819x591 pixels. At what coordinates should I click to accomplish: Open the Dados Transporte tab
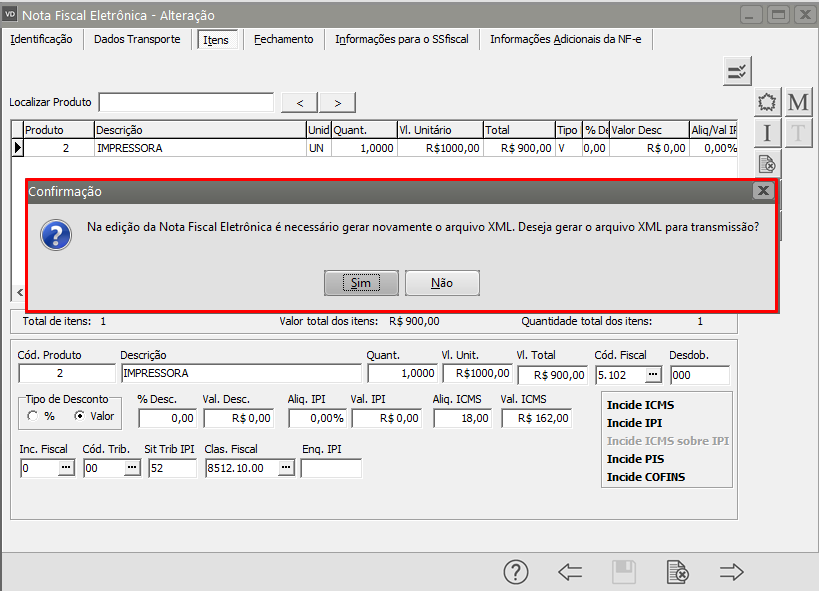137,39
